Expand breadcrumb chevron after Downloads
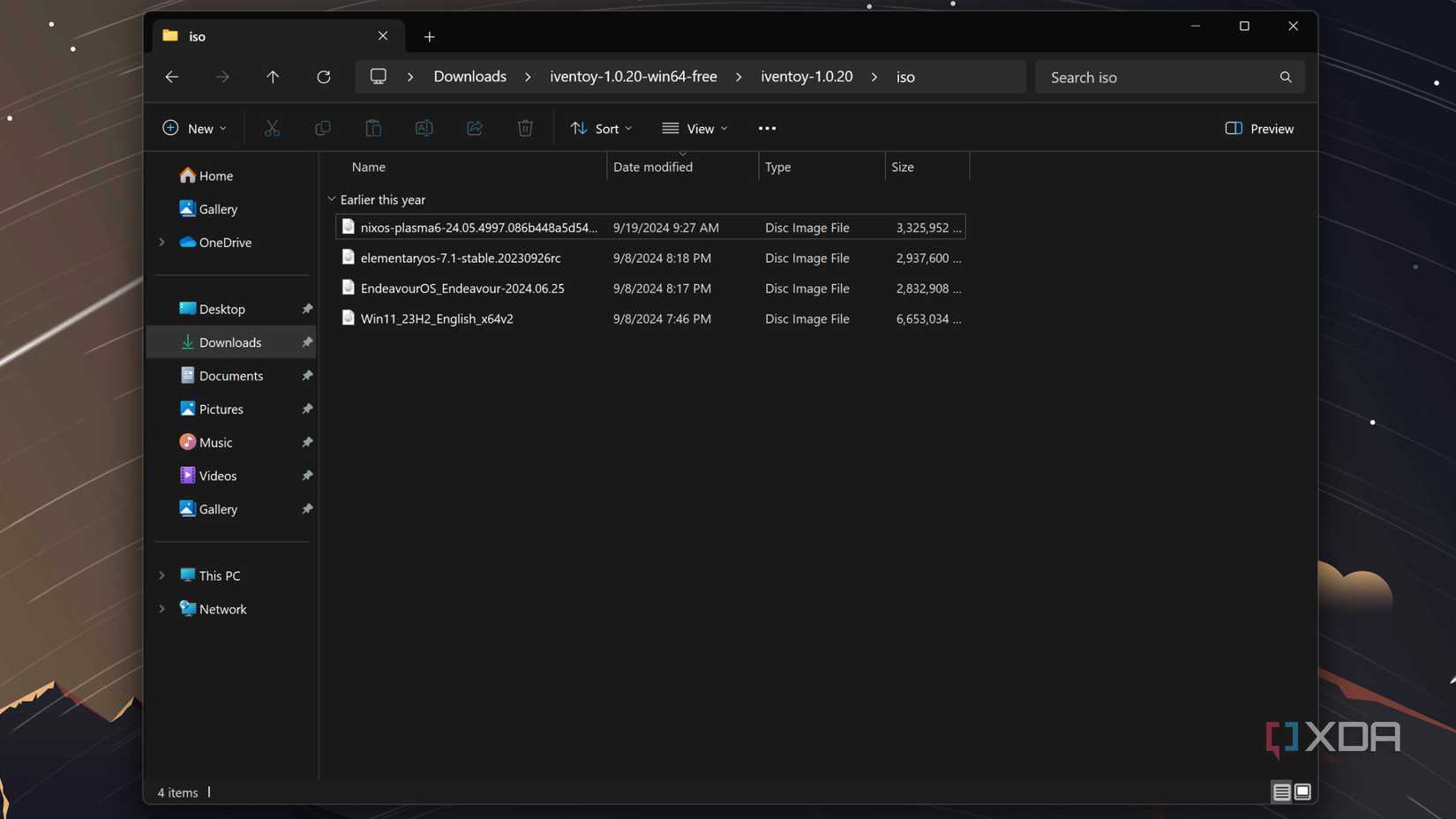1456x819 pixels. 528,77
